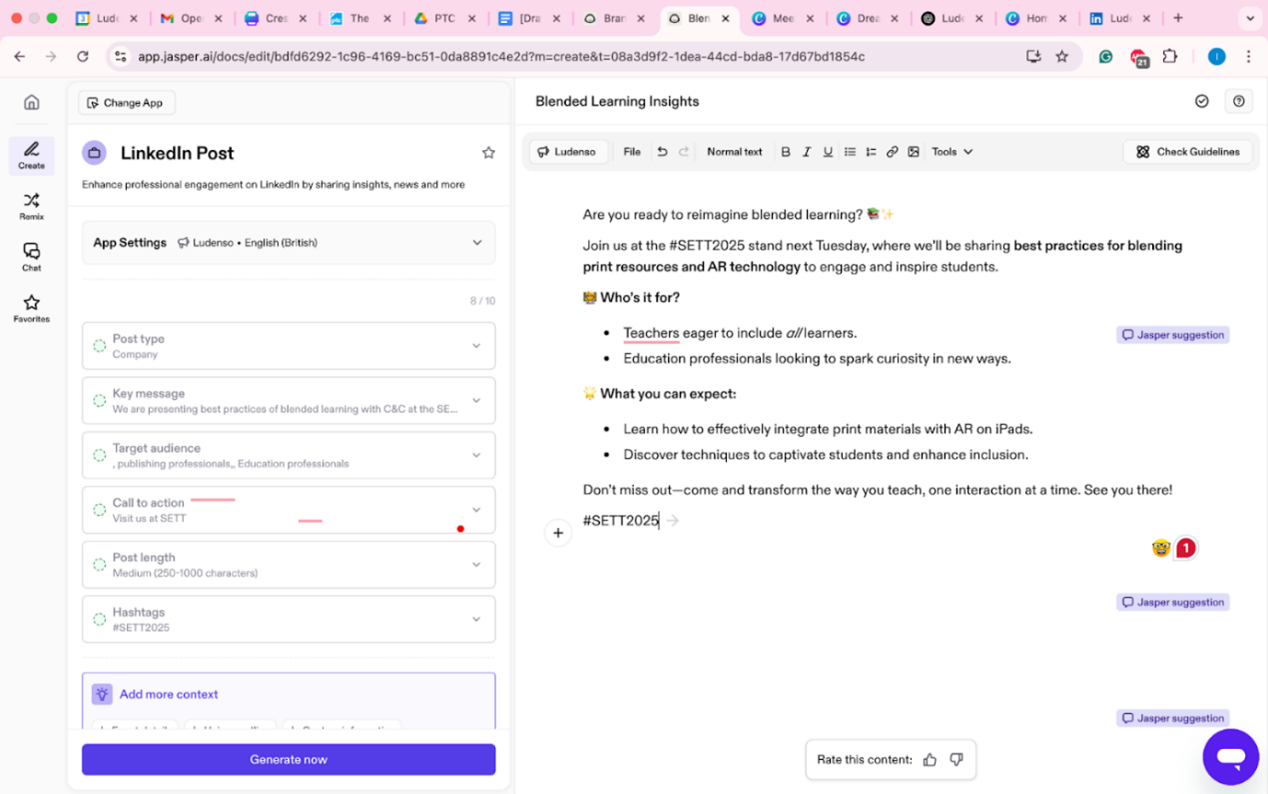
Task: Apply italic formatting to text
Action: point(806,152)
